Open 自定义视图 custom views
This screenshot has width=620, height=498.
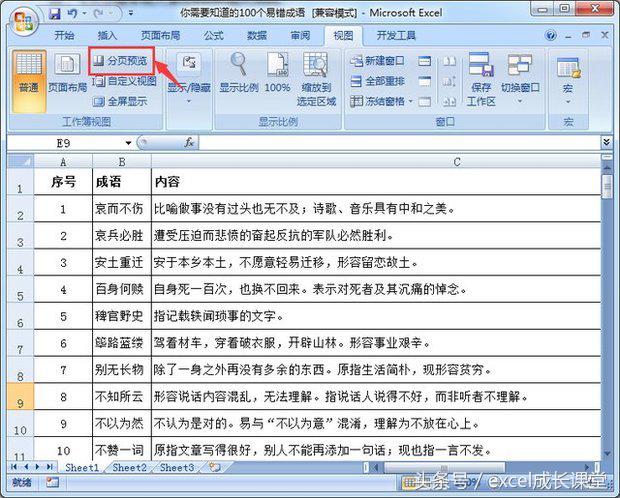click(125, 81)
